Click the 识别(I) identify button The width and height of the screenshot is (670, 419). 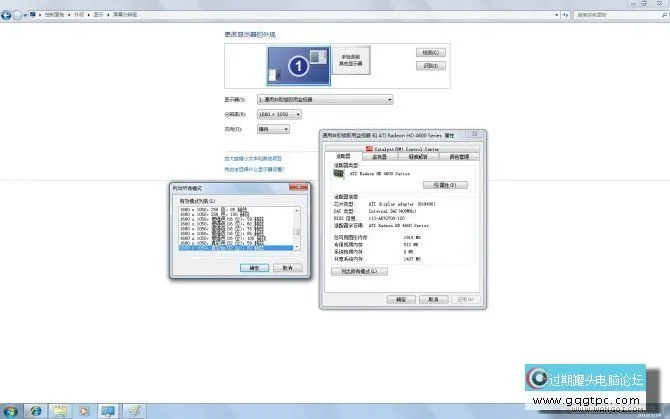(431, 66)
